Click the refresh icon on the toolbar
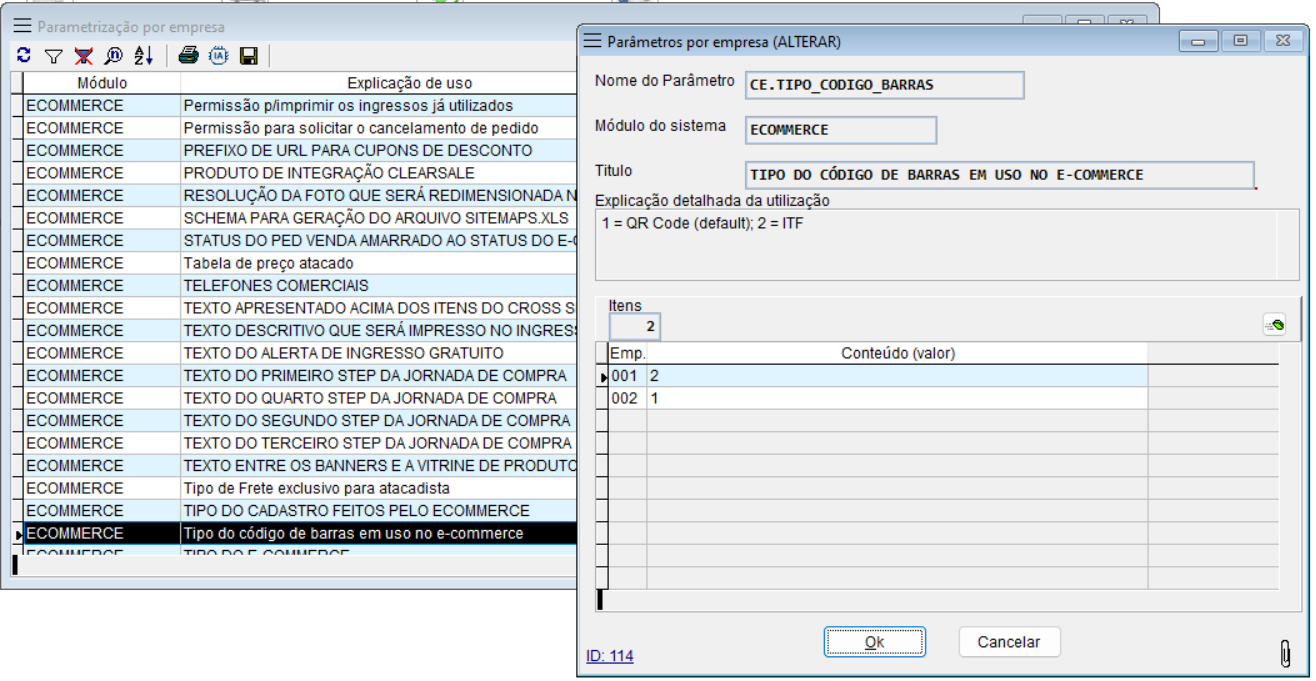The image size is (1316, 681). pos(23,53)
